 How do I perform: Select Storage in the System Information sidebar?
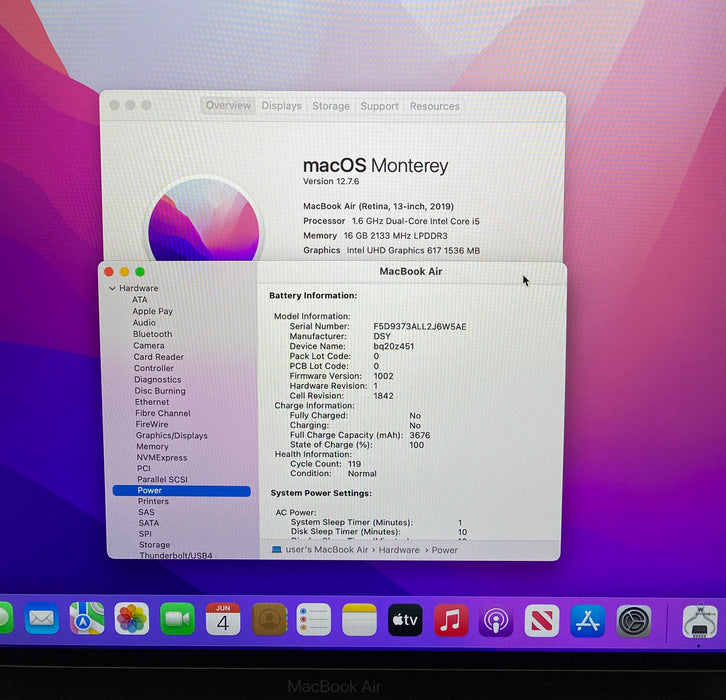[x=155, y=545]
